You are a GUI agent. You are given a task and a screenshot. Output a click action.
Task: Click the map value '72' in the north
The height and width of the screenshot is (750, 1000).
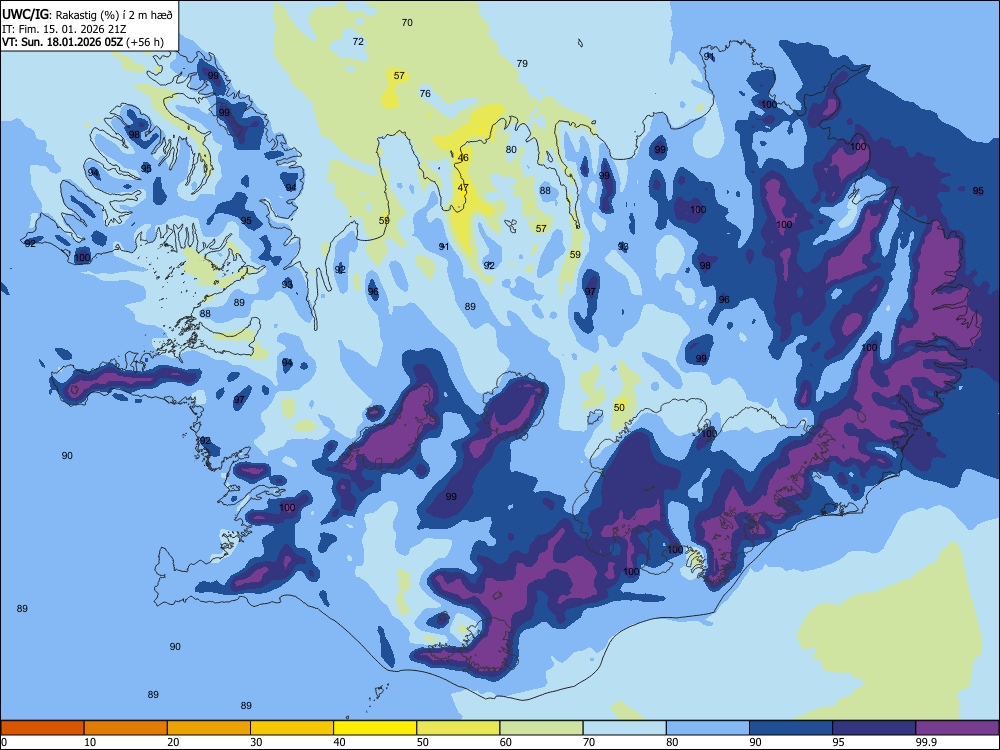click(x=358, y=41)
